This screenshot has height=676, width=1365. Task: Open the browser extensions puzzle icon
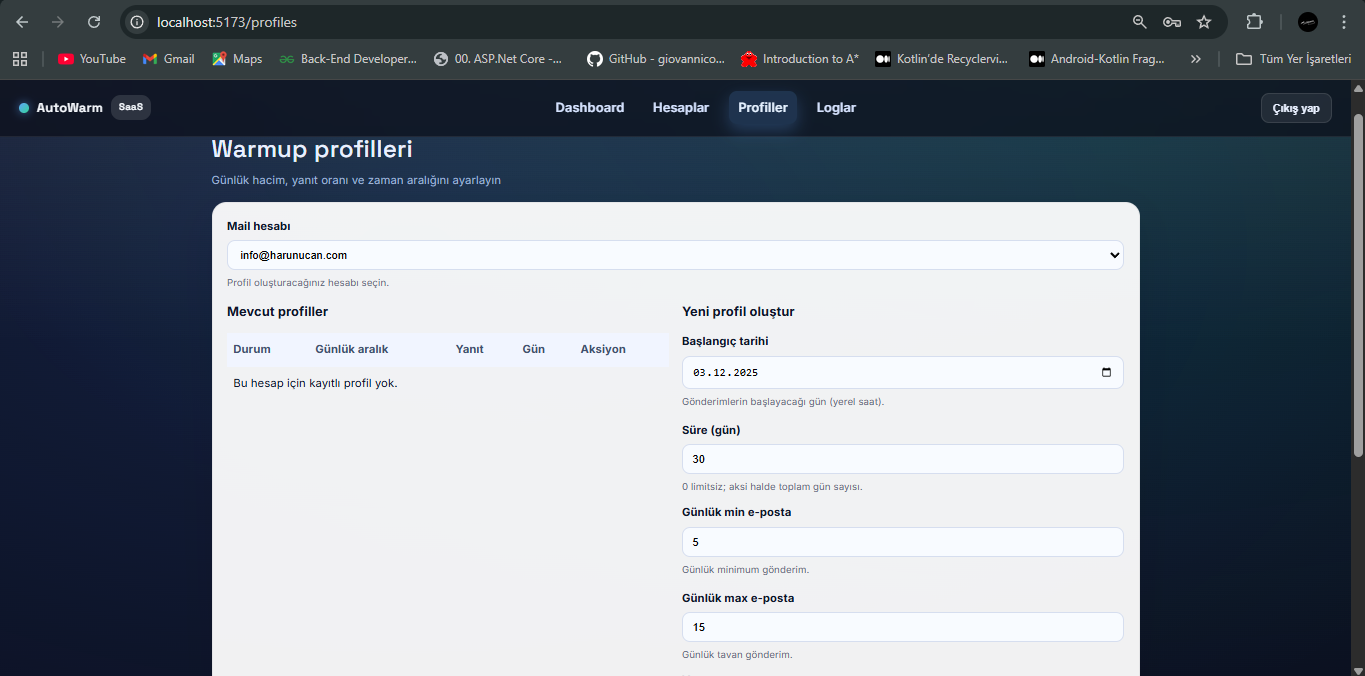[x=1254, y=22]
